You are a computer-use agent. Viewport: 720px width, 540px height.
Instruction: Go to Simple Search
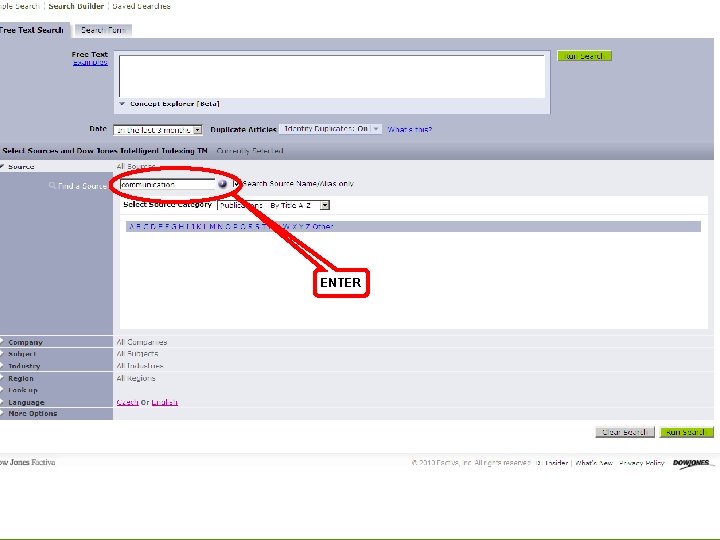point(20,6)
